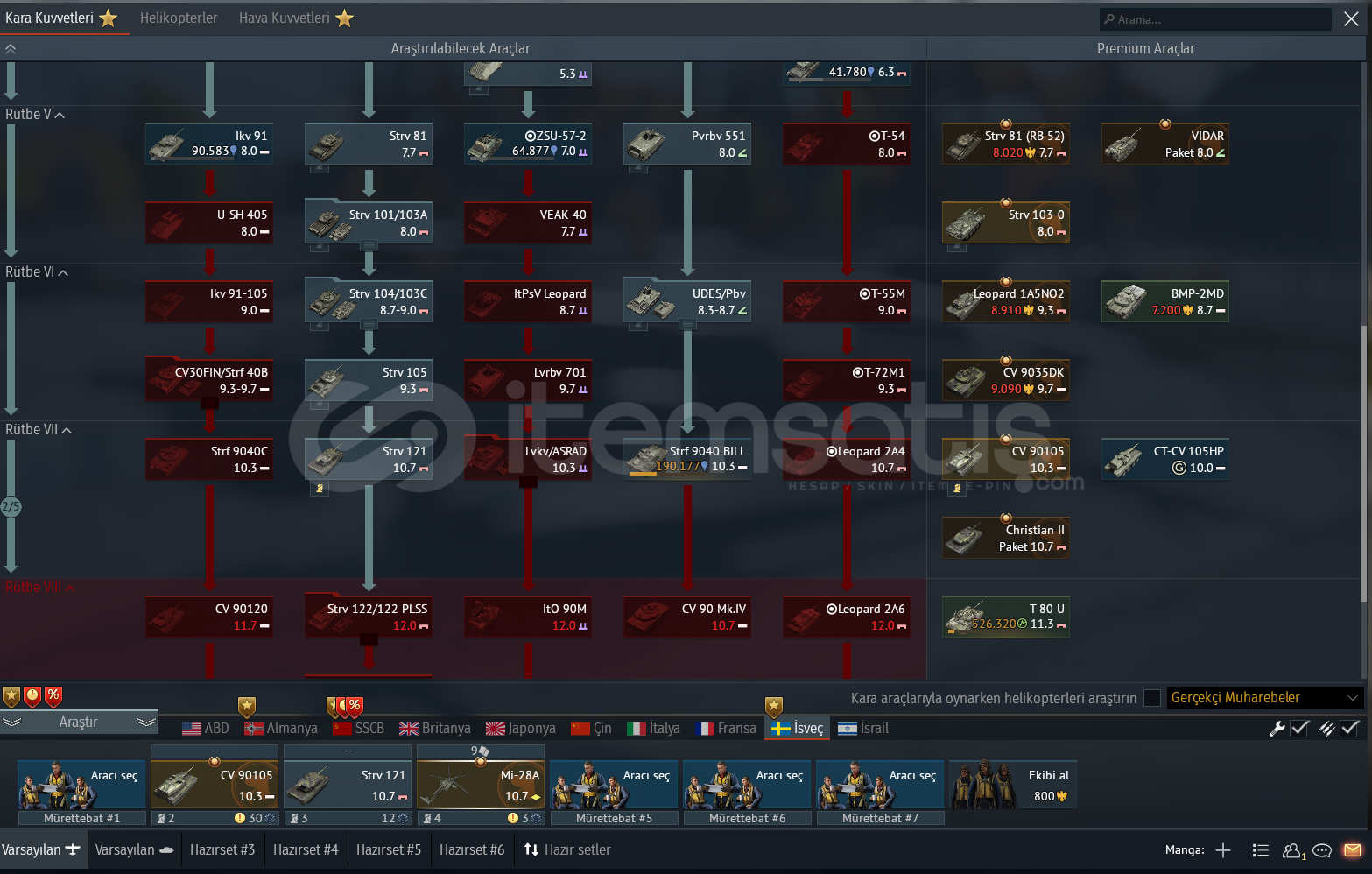1372x874 pixels.
Task: Click Ekibi al crew purchase button
Action: [1013, 786]
